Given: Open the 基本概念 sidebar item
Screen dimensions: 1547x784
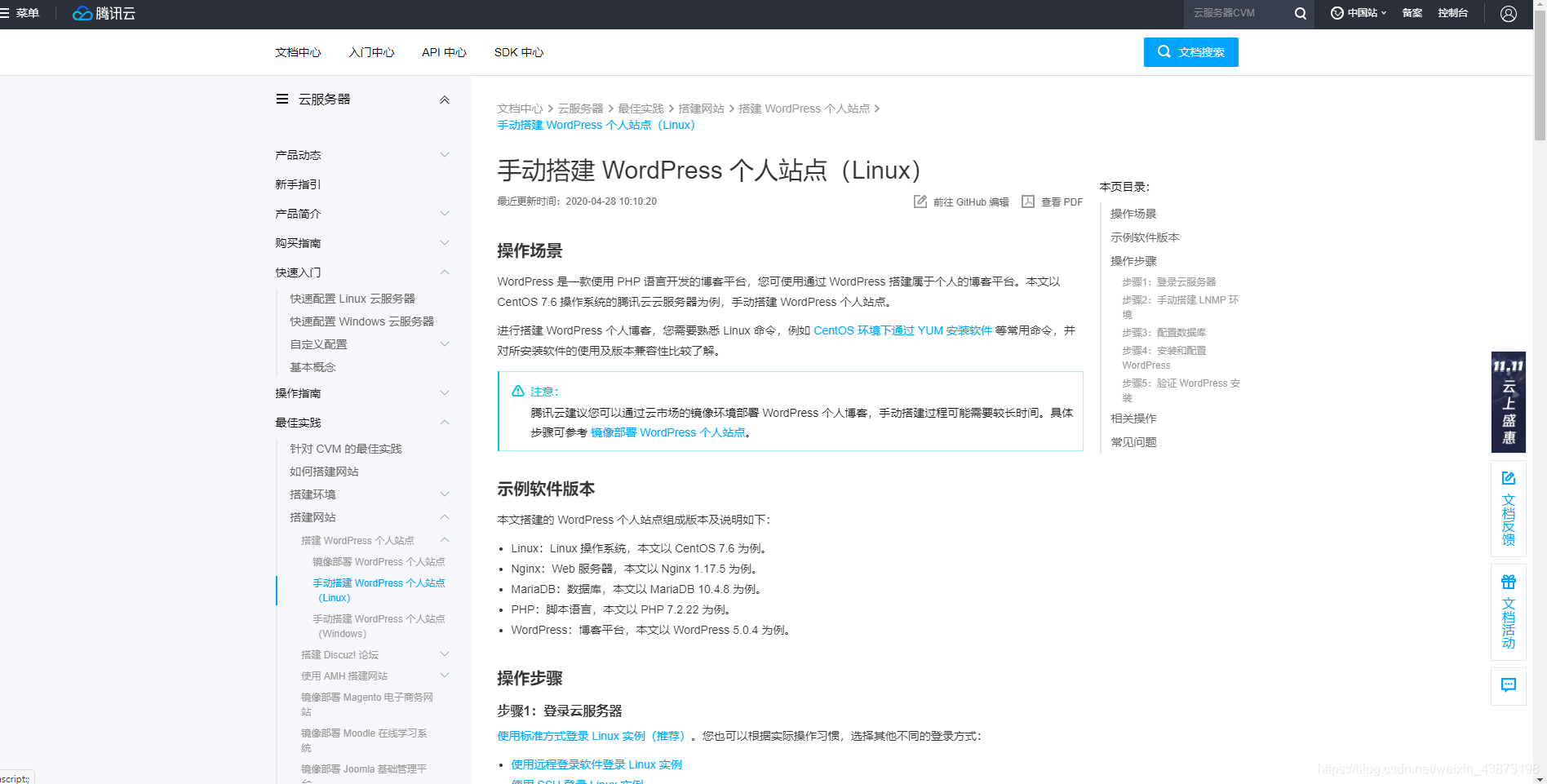Looking at the screenshot, I should point(313,367).
